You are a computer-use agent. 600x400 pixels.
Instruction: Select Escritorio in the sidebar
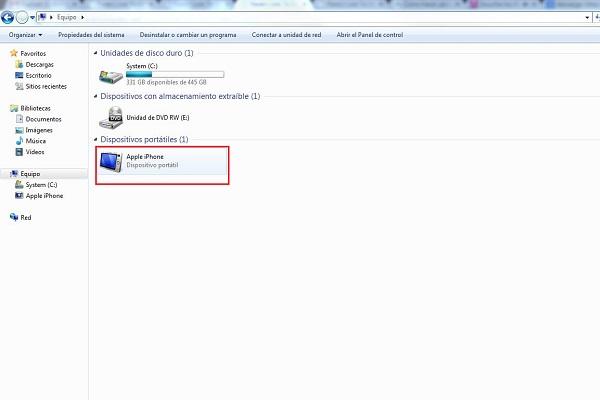point(39,76)
